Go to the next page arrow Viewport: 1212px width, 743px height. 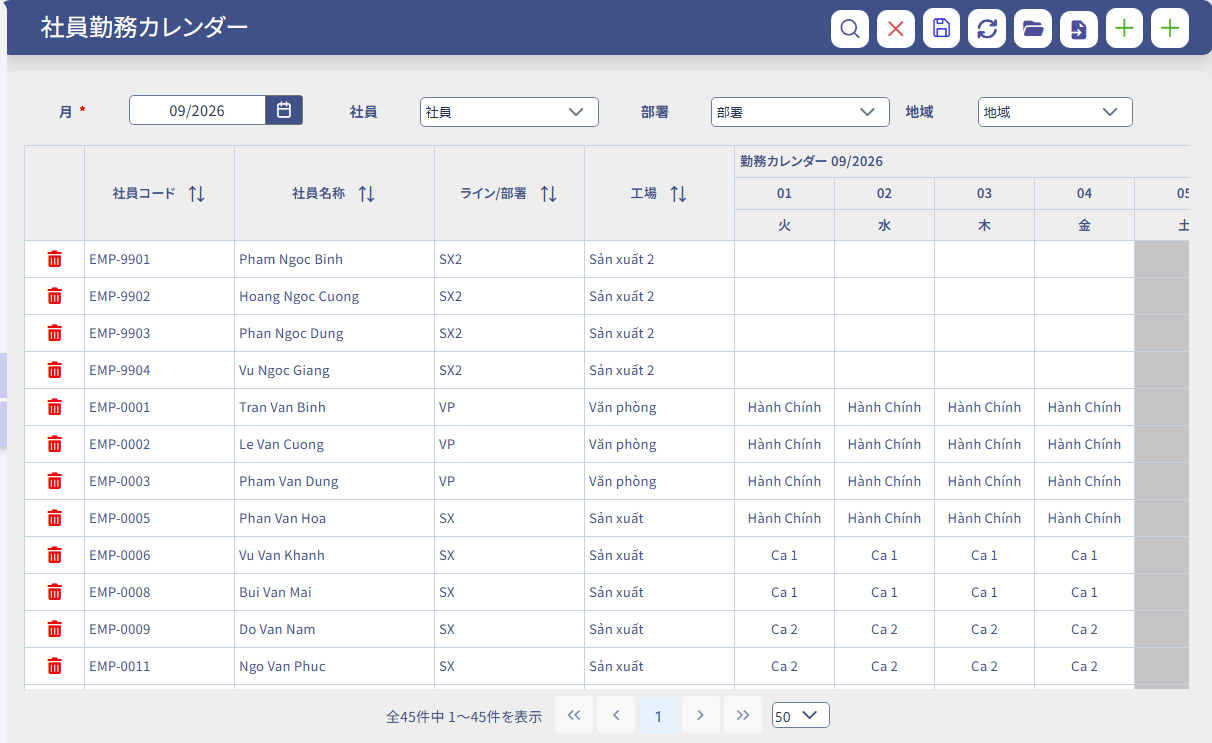700,715
